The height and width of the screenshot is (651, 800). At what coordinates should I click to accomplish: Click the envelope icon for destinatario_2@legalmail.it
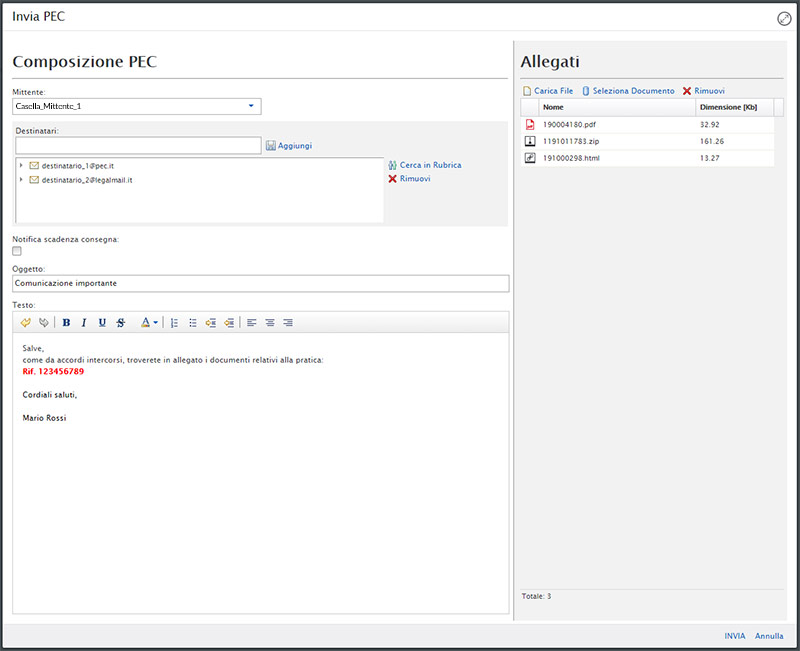click(34, 180)
